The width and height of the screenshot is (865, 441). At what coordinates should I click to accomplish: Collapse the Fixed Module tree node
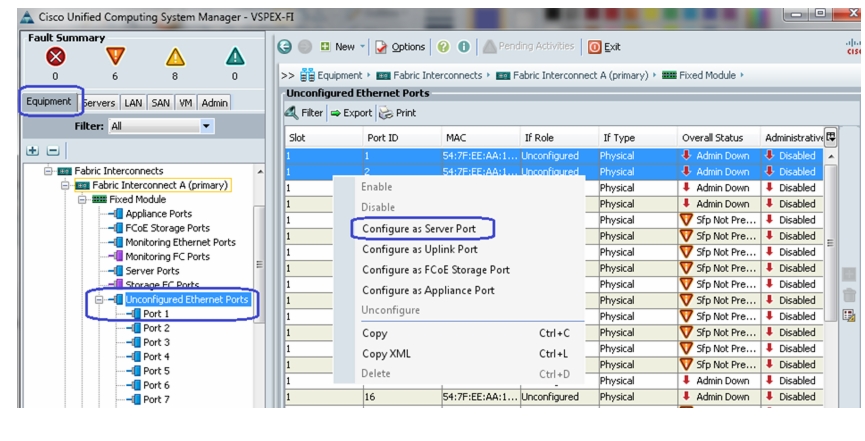(x=82, y=200)
